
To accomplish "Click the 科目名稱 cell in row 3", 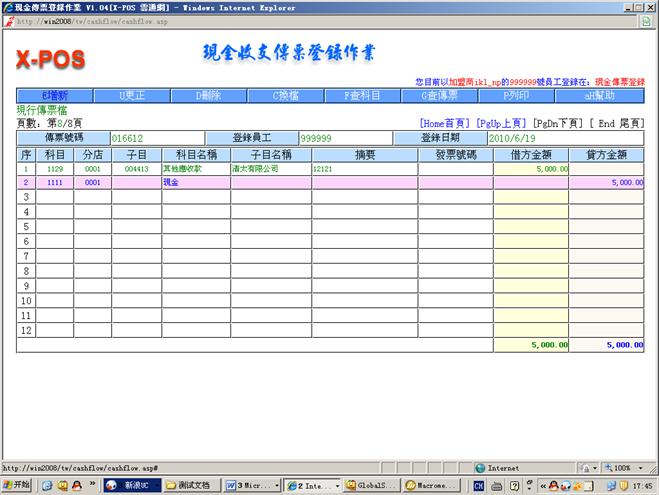I will click(x=194, y=198).
